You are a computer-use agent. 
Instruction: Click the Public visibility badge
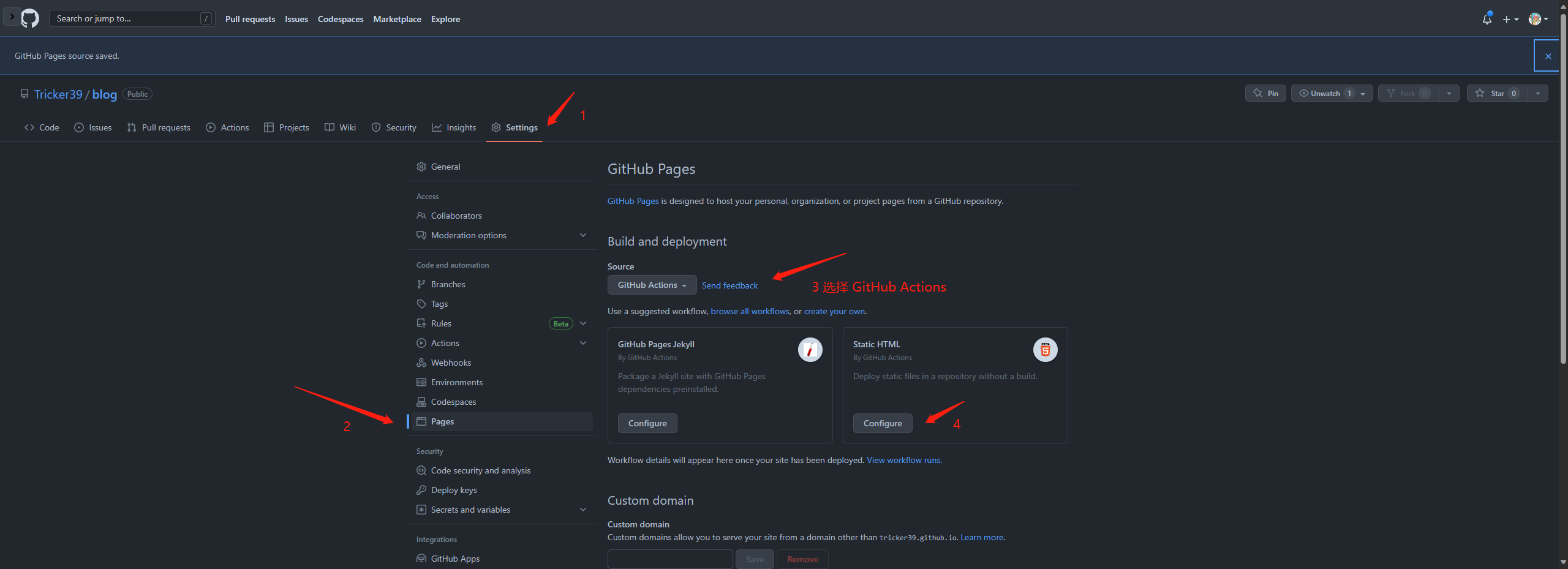click(x=137, y=94)
